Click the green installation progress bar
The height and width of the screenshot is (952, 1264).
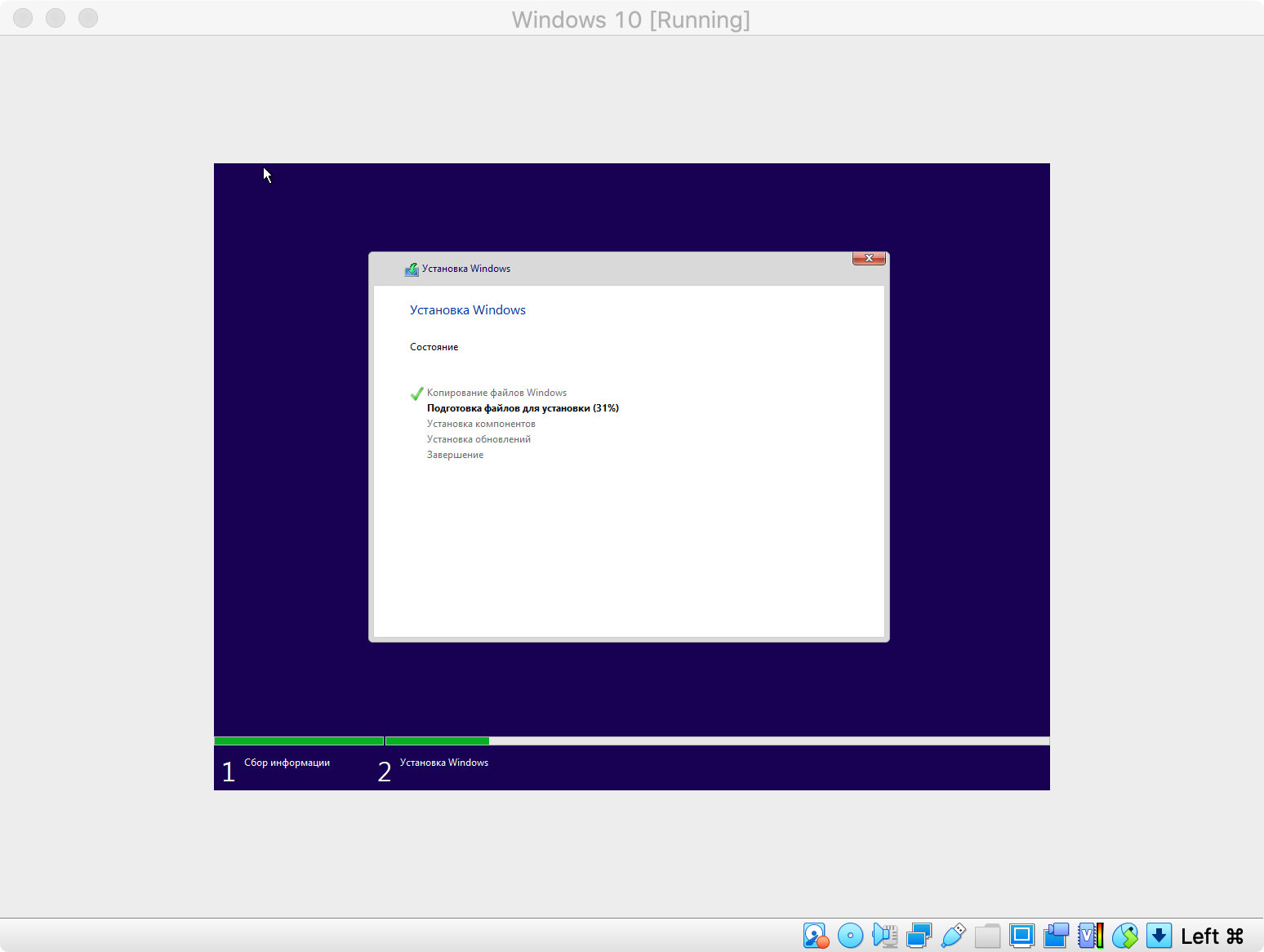[x=437, y=741]
